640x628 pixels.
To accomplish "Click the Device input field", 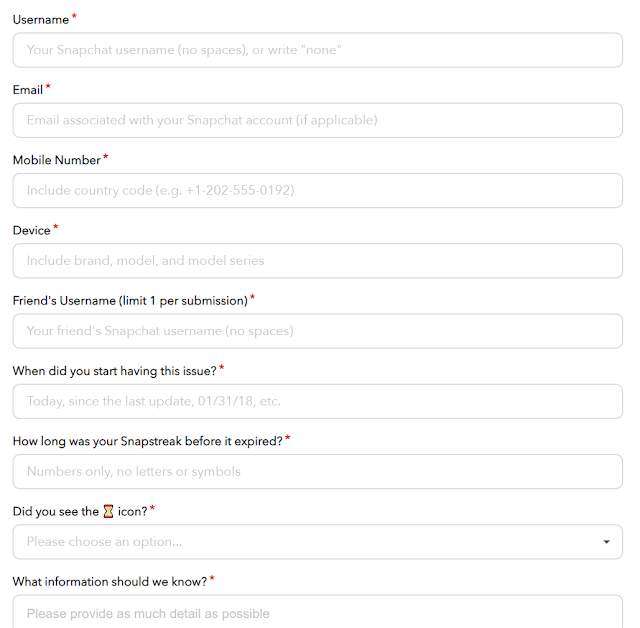I will pyautogui.click(x=318, y=261).
